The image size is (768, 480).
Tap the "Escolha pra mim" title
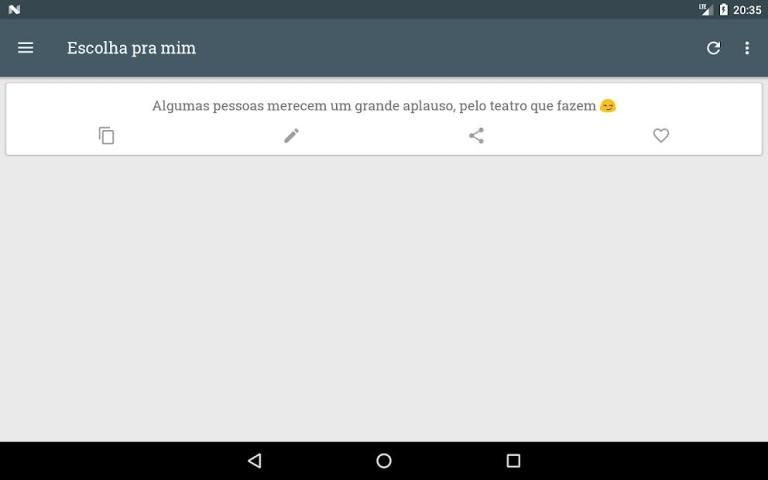pyautogui.click(x=131, y=48)
